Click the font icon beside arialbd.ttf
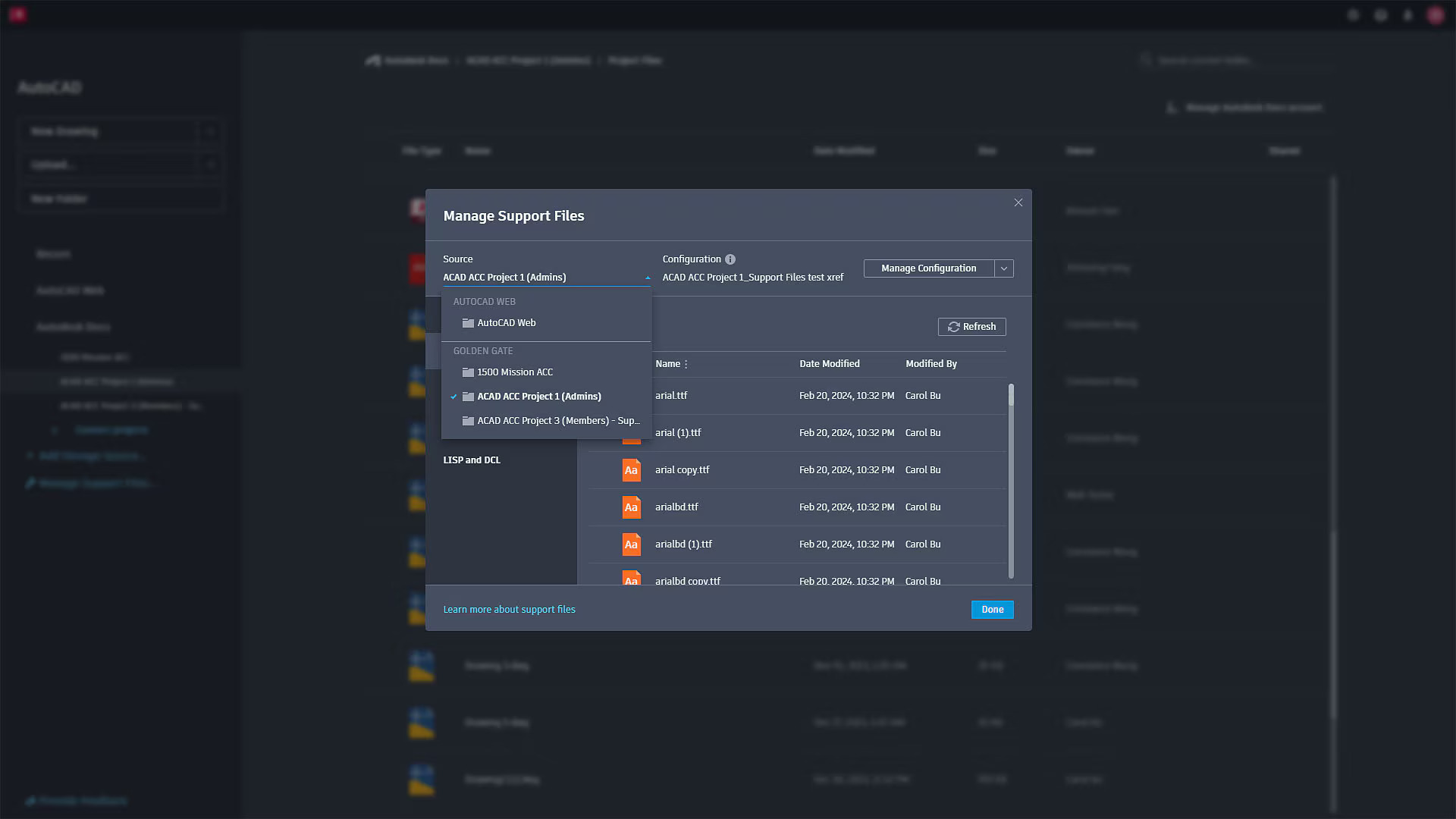1456x819 pixels. click(631, 507)
